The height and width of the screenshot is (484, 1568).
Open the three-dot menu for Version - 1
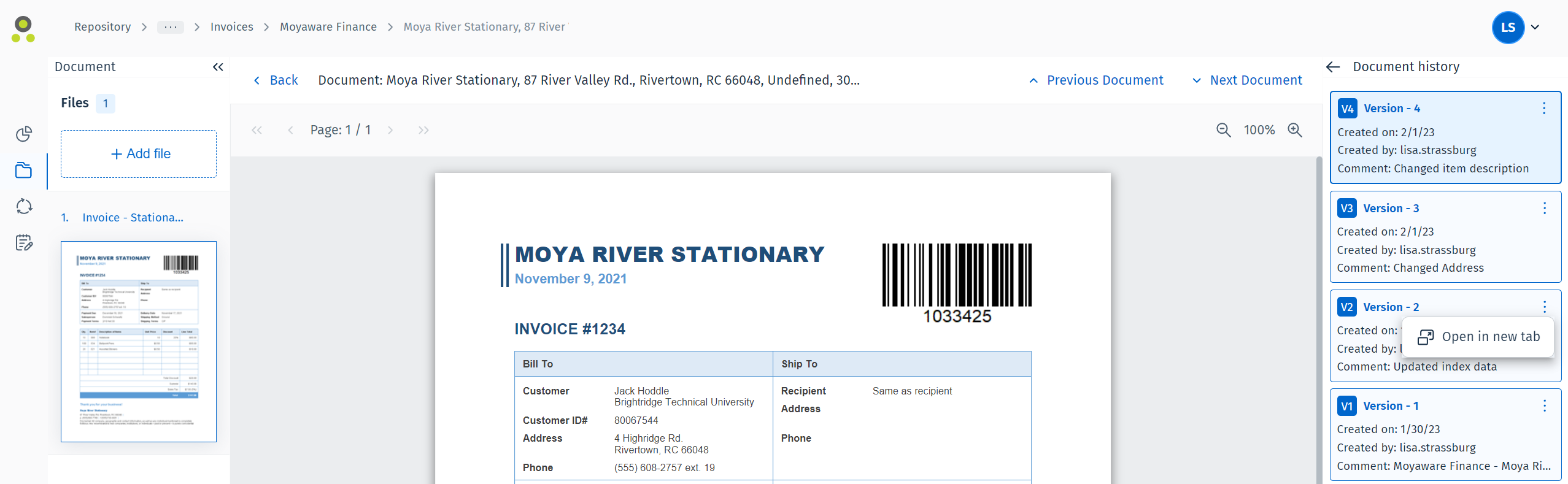(1544, 405)
